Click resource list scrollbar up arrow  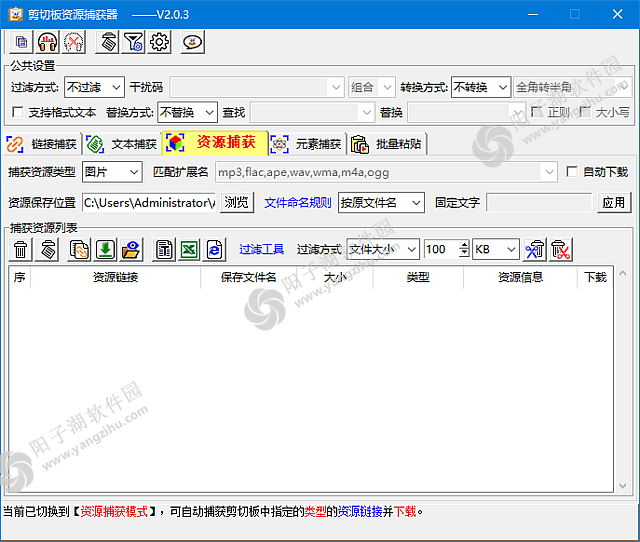[x=622, y=273]
